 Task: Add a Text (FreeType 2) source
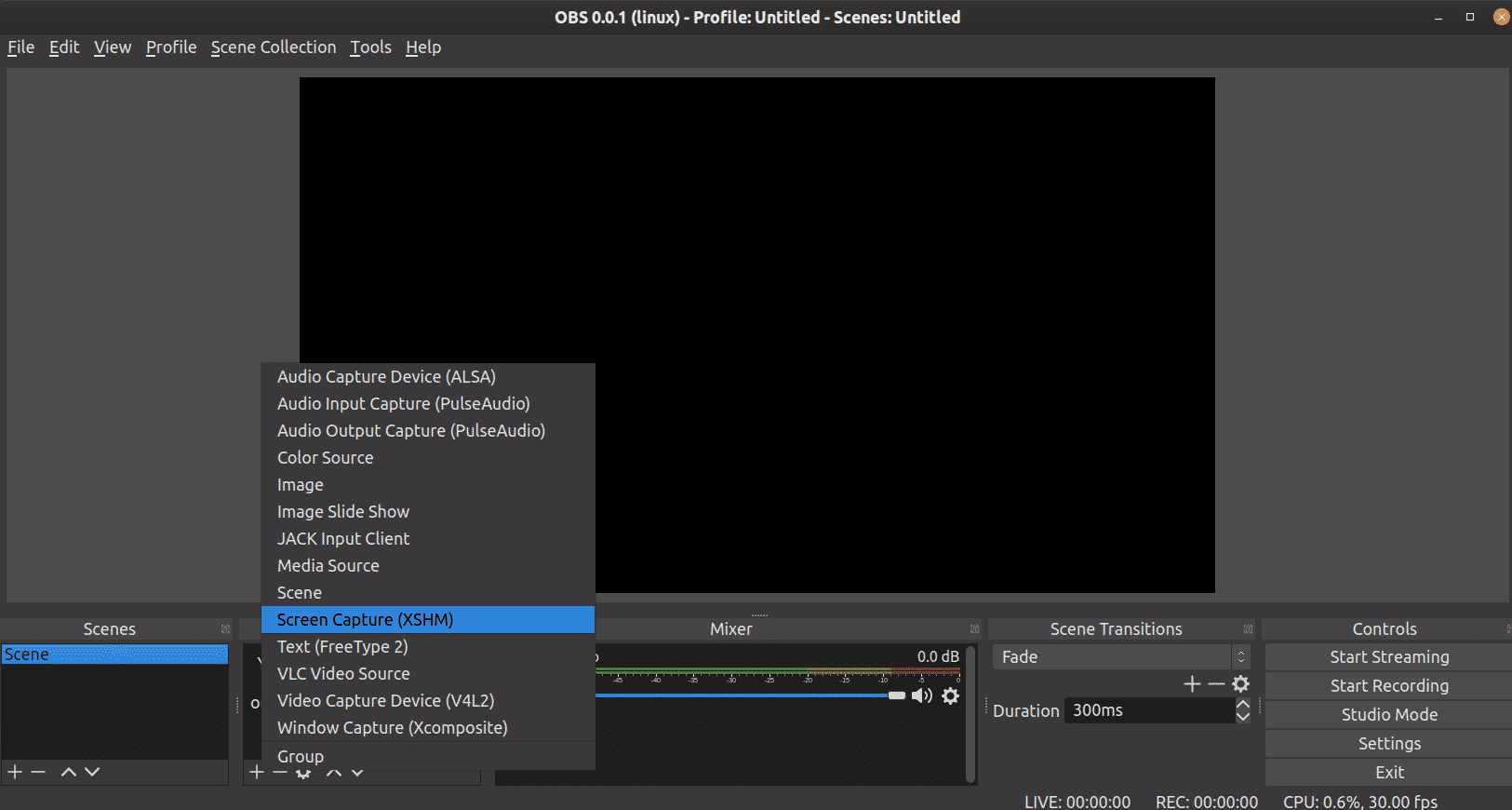[428, 646]
